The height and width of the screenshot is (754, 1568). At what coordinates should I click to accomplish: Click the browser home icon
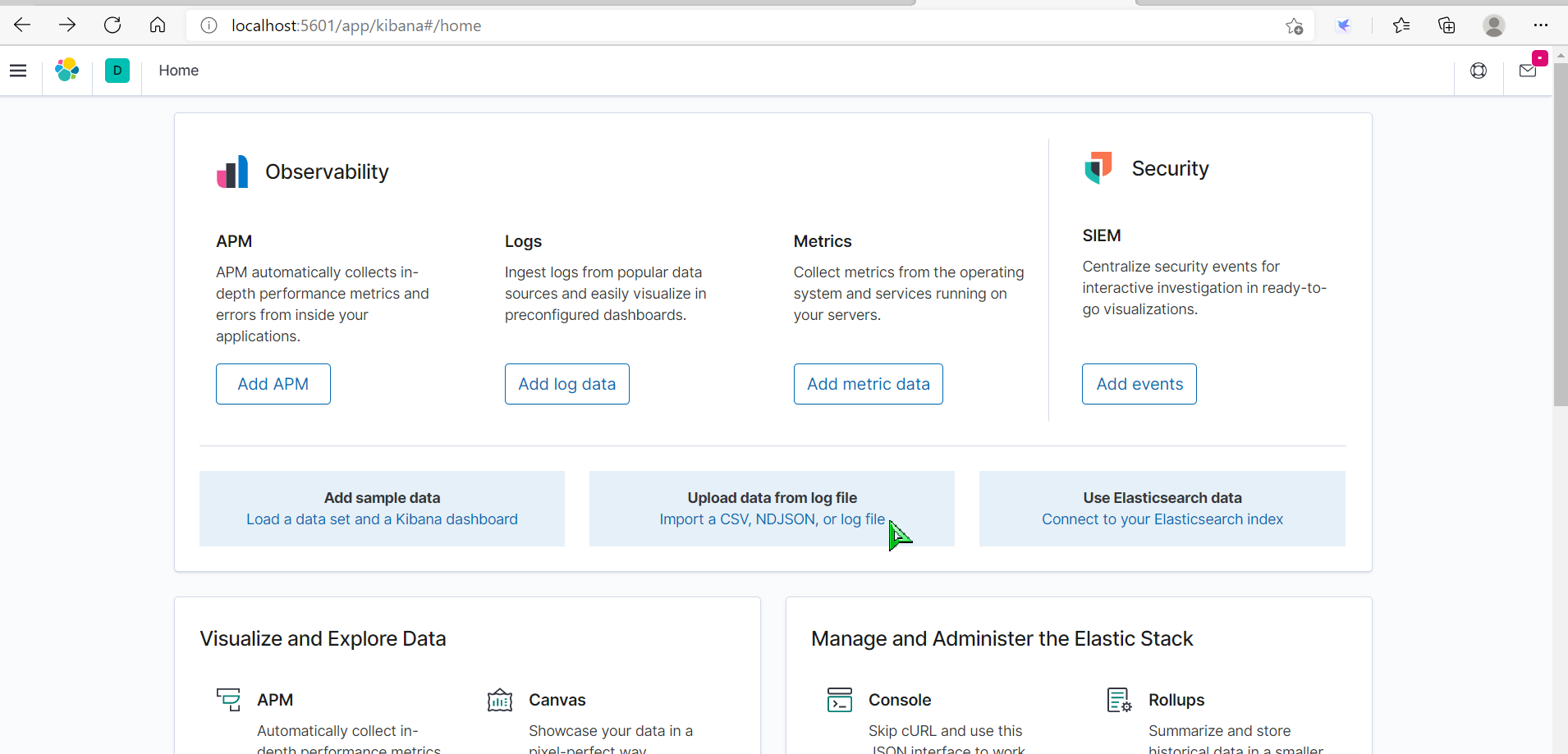tap(158, 25)
